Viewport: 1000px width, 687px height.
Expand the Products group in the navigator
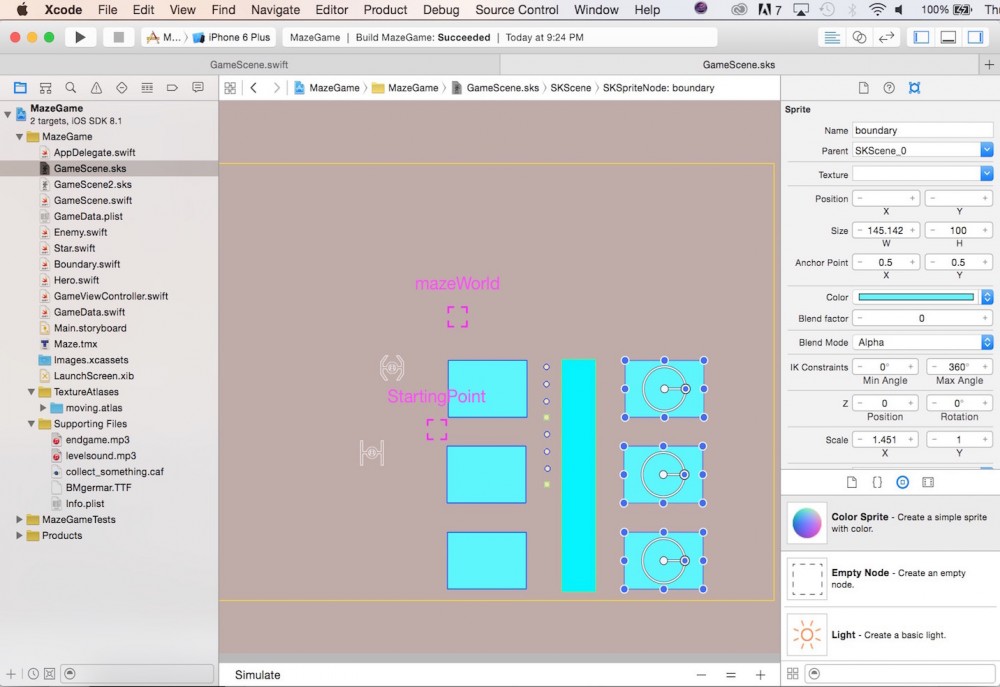[x=18, y=535]
